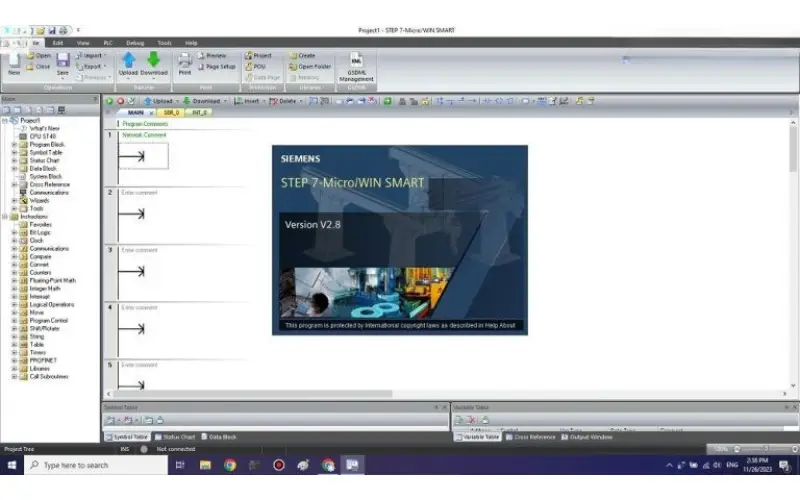Click the Open button in ribbon
Image resolution: width=800 pixels, height=500 pixels.
tap(39, 56)
